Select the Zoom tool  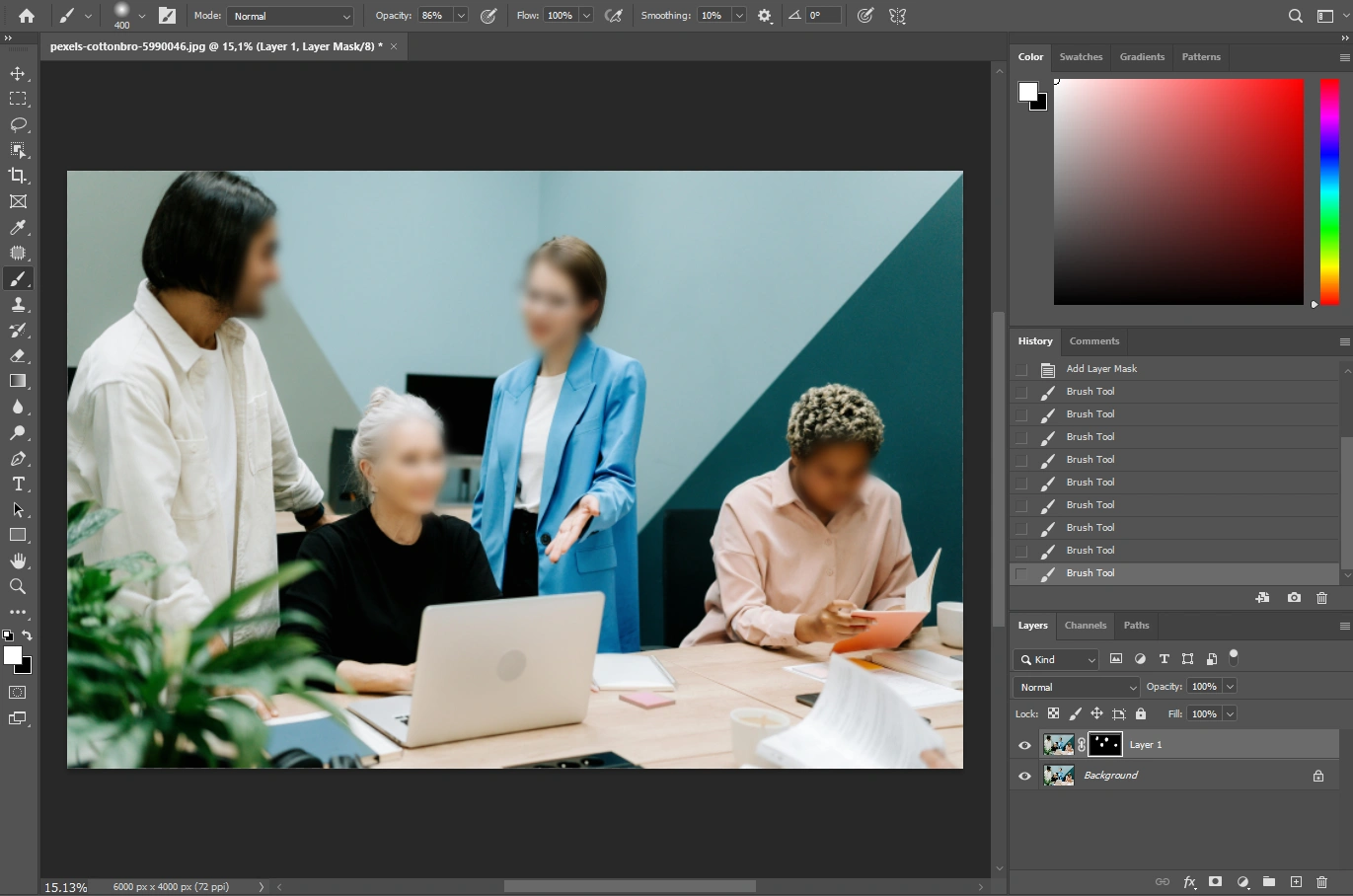click(x=18, y=586)
